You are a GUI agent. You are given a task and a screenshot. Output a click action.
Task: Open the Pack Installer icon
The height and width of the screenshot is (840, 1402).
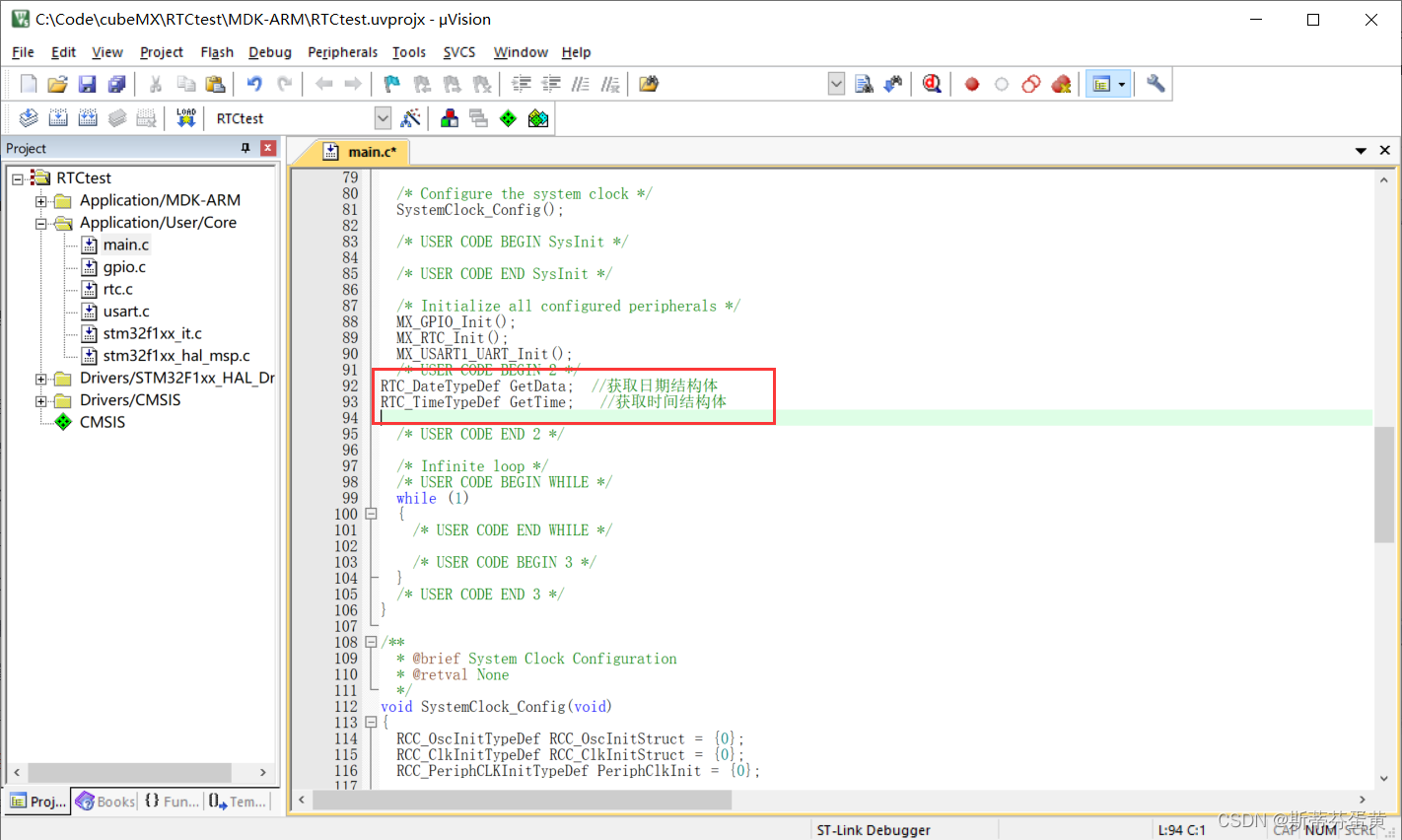538,118
